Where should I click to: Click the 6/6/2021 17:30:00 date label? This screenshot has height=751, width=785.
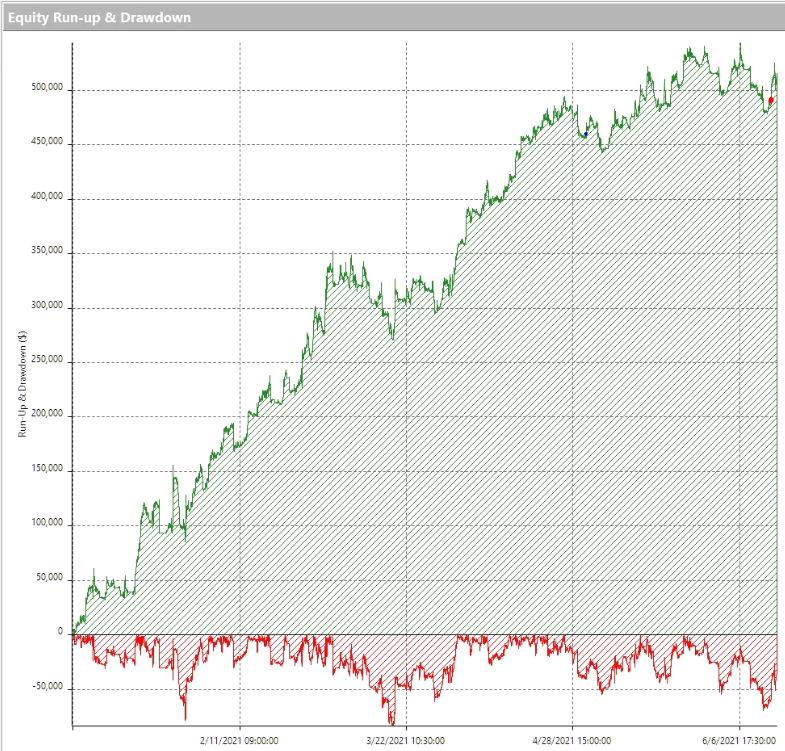click(x=739, y=740)
